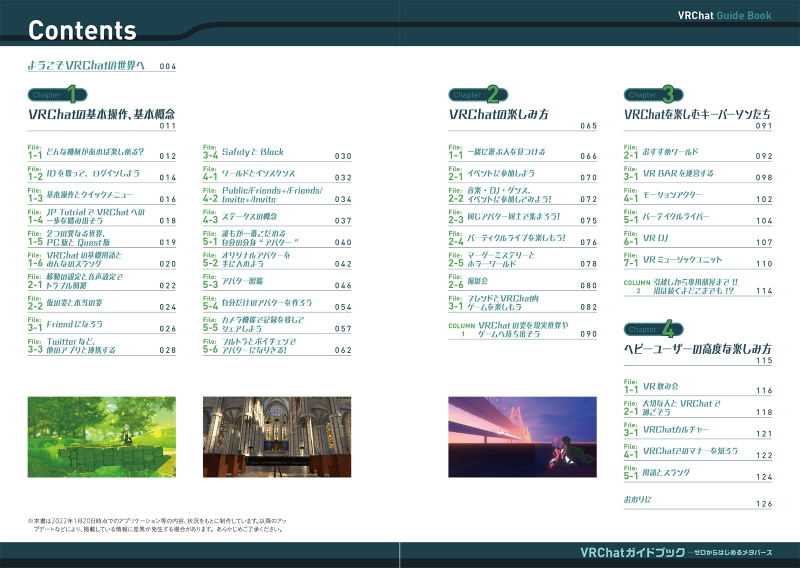Open entry 'VRChatでのマナーを知ろう'
The width and height of the screenshot is (800, 568).
pos(697,451)
